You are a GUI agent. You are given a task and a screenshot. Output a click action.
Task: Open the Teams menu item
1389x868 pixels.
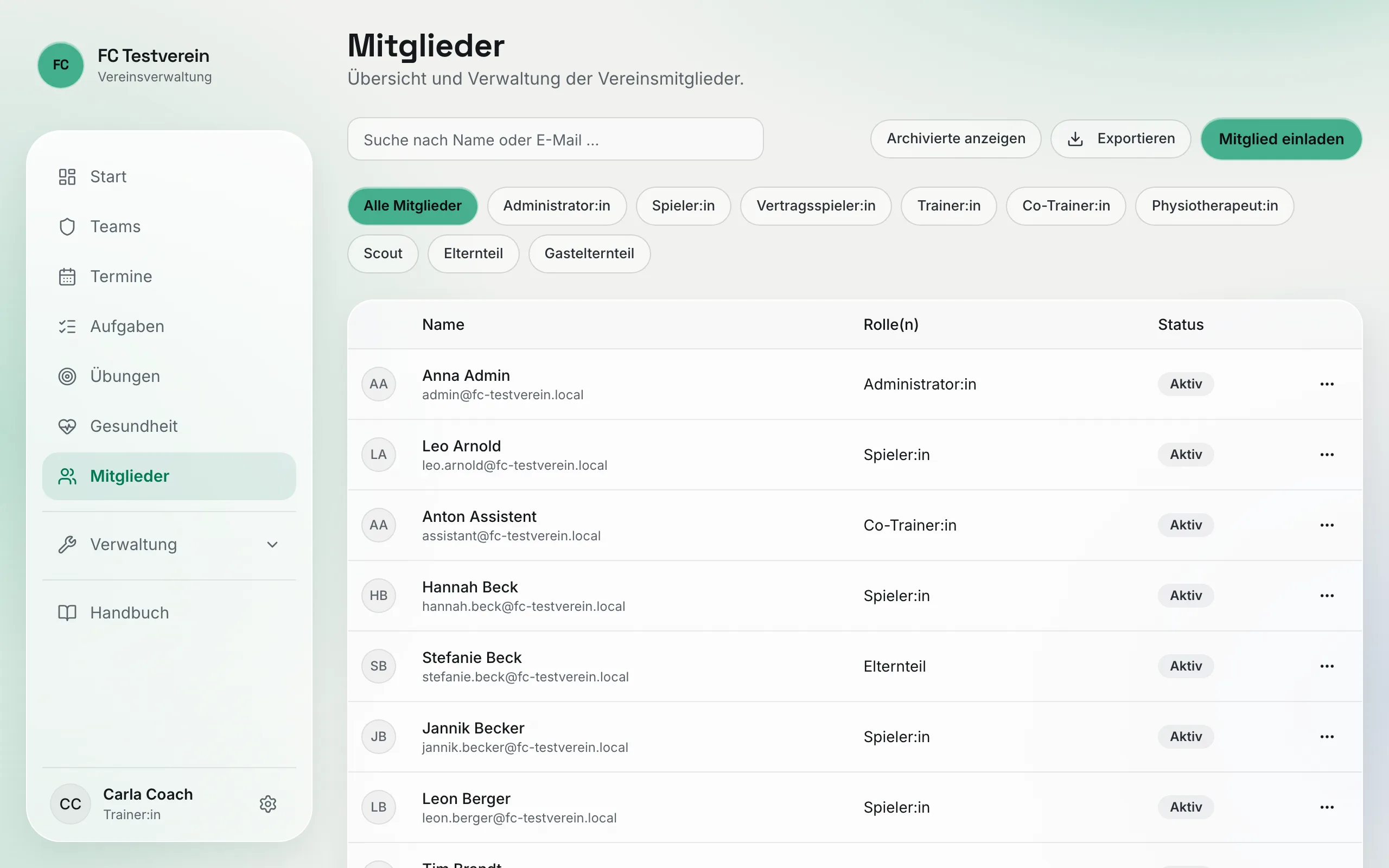point(169,227)
